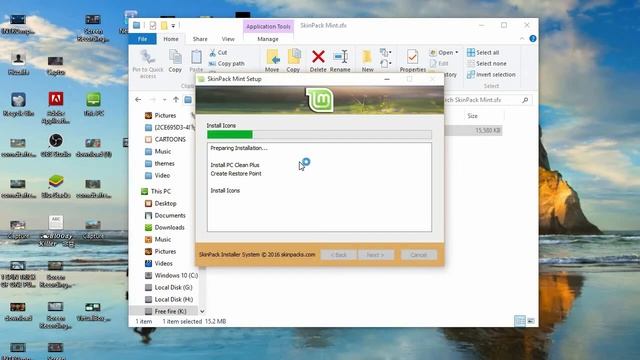
Task: Select the Manage tab under Application Tools
Action: coord(268,39)
